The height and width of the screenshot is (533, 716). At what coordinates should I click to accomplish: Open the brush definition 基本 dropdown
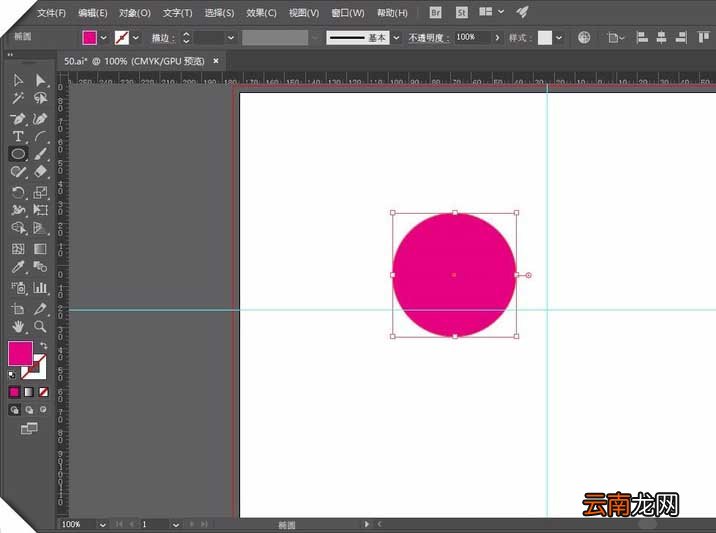(396, 37)
